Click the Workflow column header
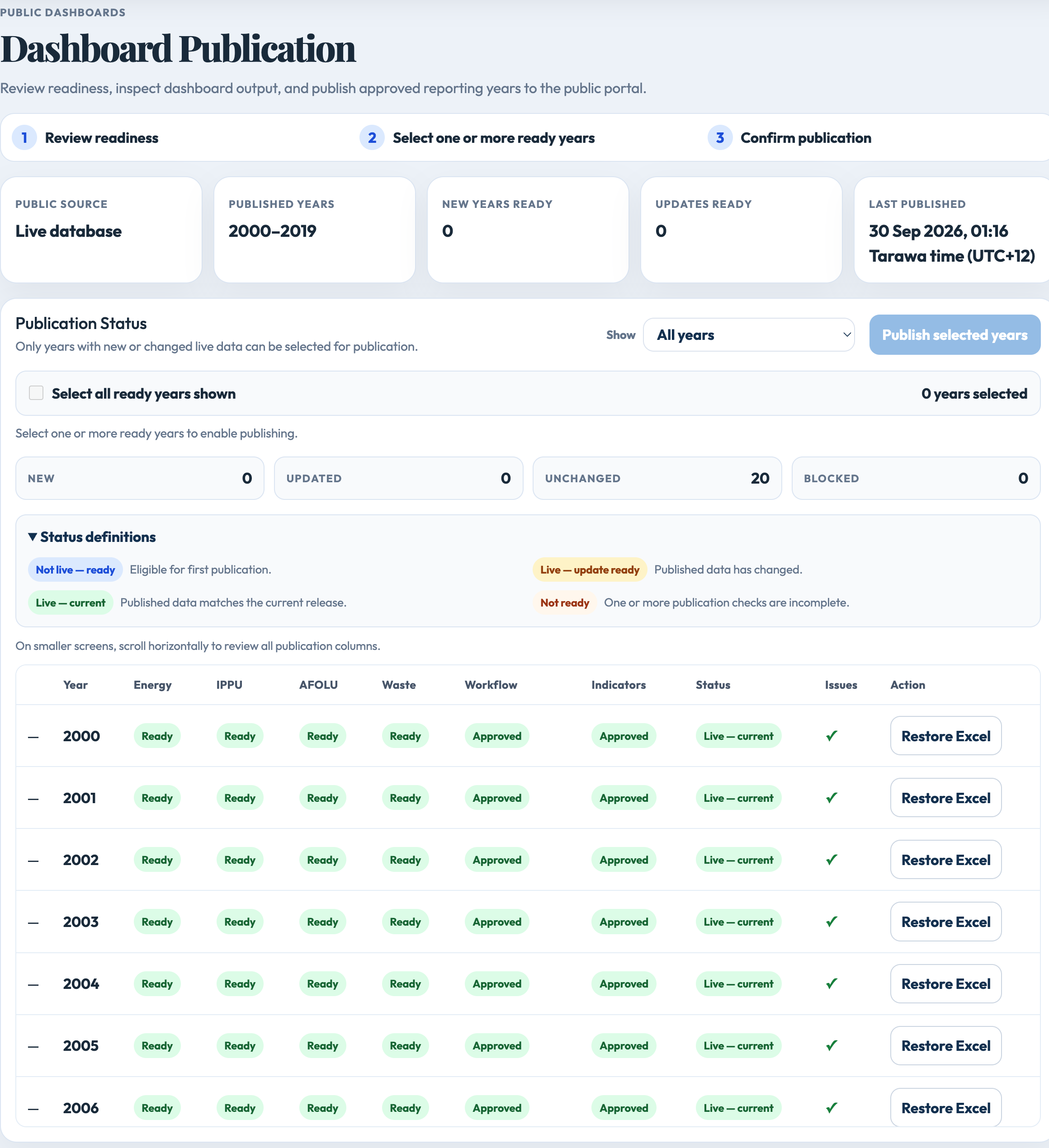This screenshot has width=1049, height=1148. click(491, 684)
